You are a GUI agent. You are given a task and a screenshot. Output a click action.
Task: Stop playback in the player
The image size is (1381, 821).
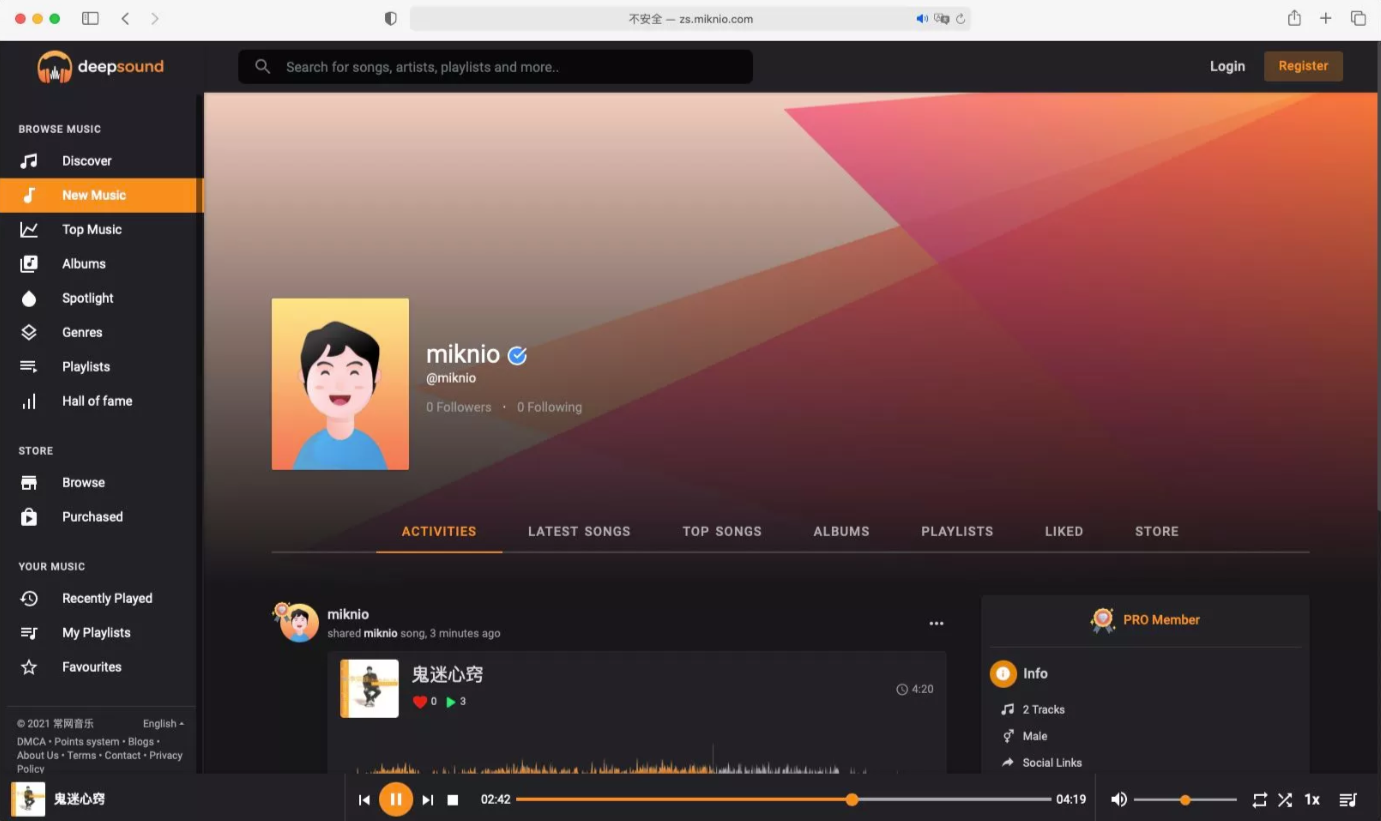coord(453,800)
